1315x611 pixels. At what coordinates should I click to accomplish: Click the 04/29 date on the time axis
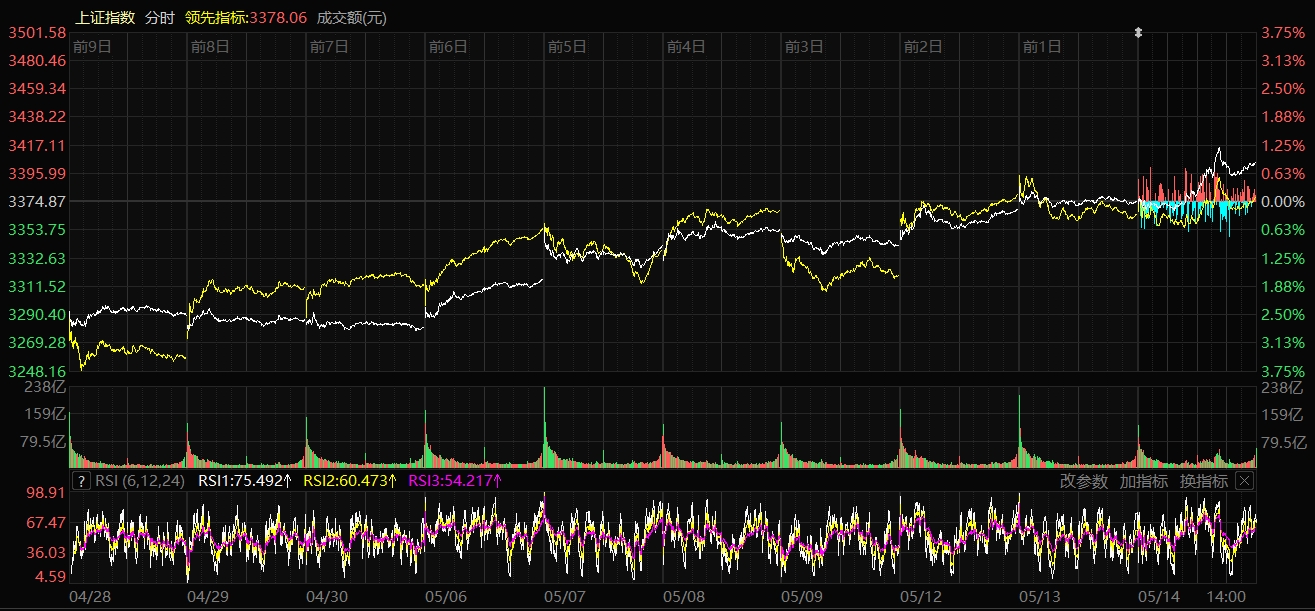pos(208,596)
